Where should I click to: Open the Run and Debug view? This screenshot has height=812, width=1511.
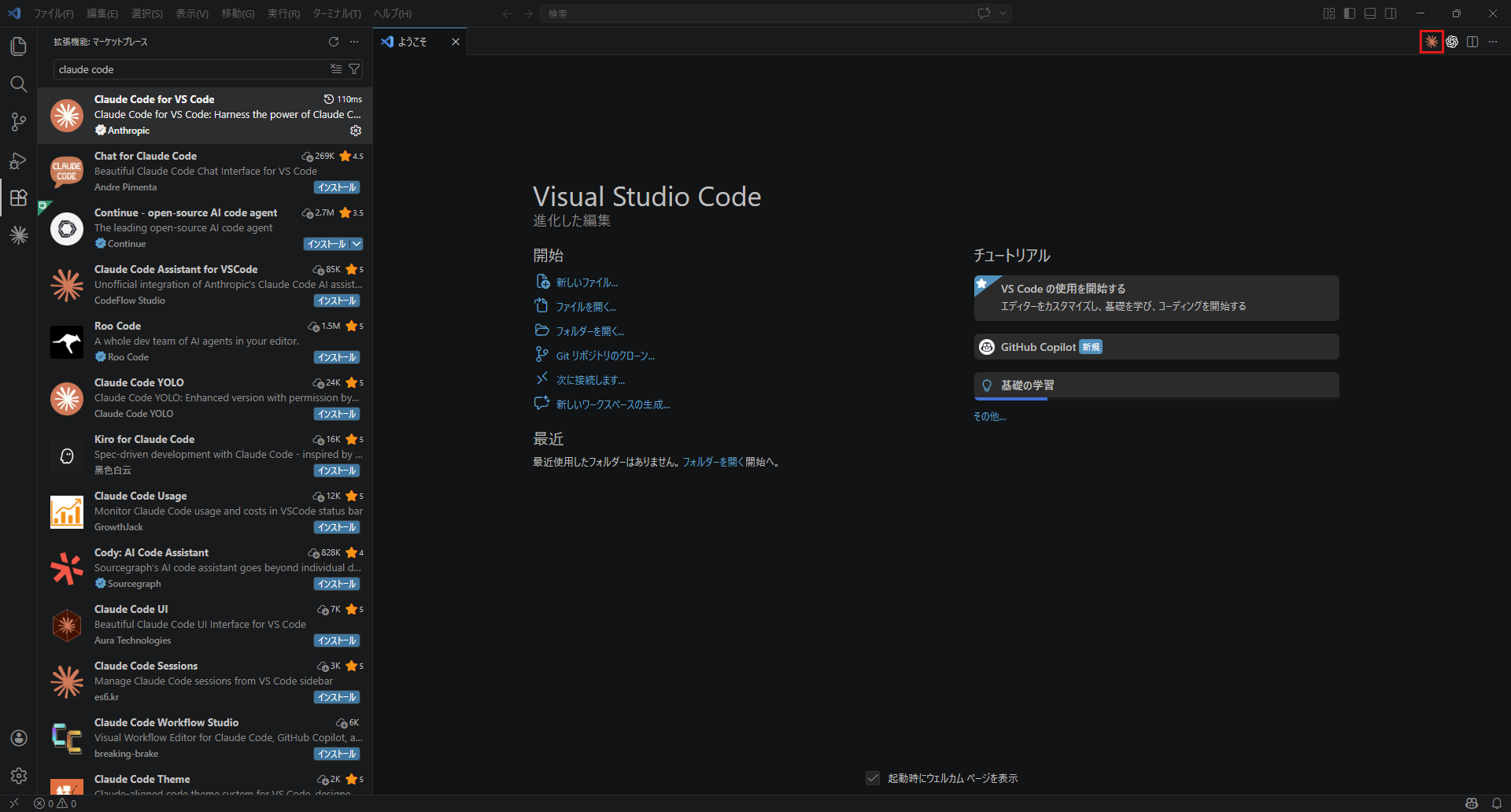(19, 161)
